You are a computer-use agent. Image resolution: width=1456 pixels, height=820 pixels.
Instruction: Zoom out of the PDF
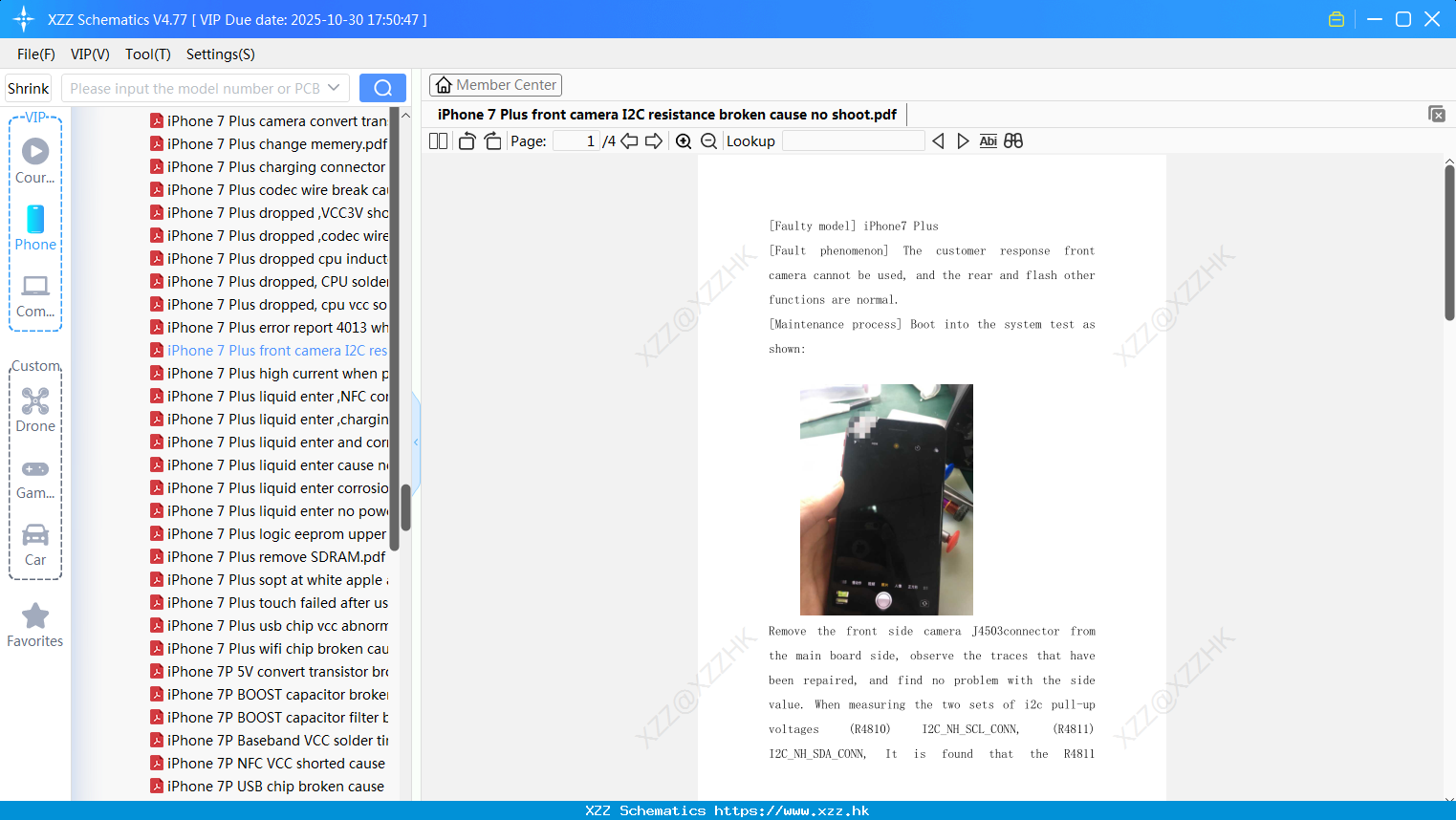tap(709, 141)
